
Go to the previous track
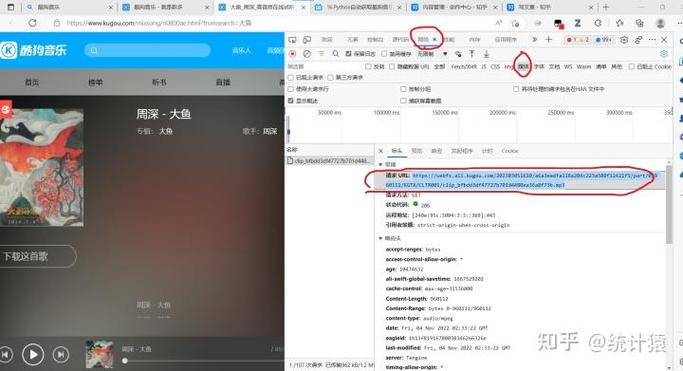point(6,355)
